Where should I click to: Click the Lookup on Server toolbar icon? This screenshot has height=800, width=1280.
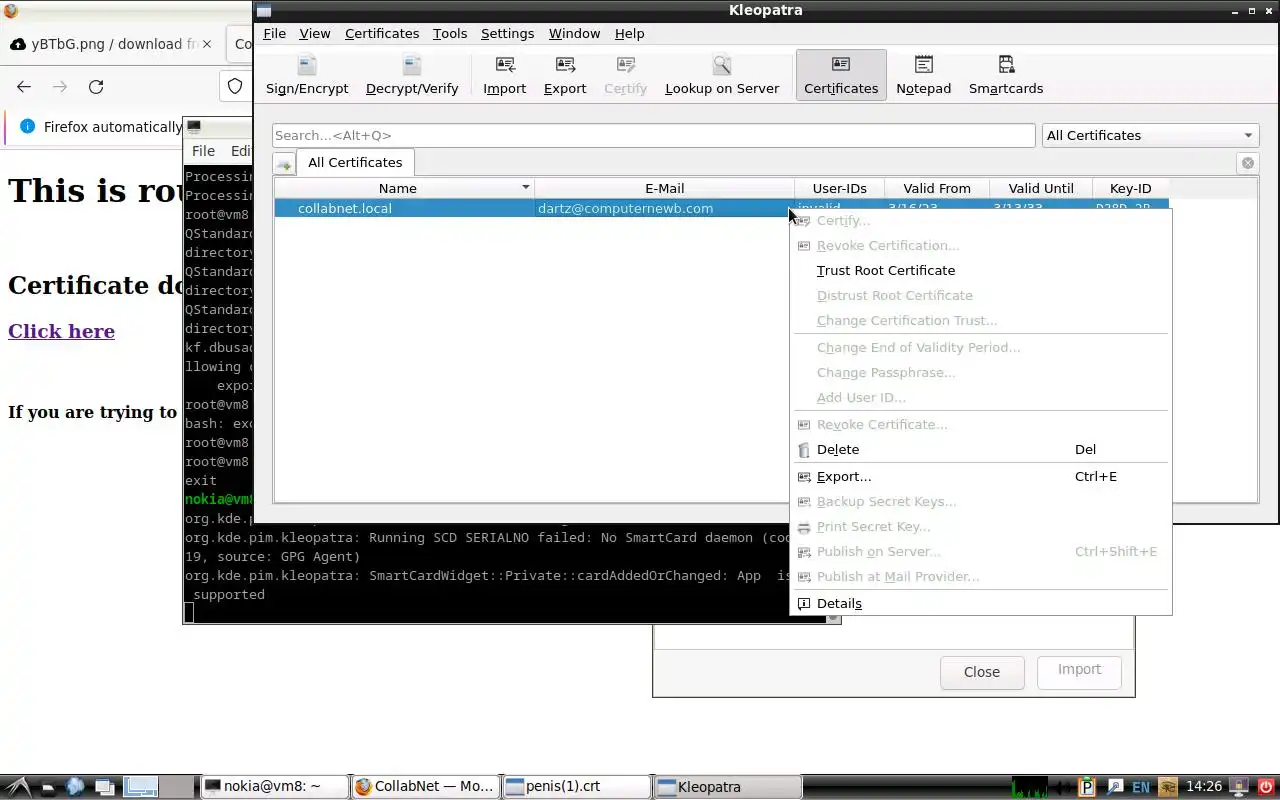pos(722,75)
